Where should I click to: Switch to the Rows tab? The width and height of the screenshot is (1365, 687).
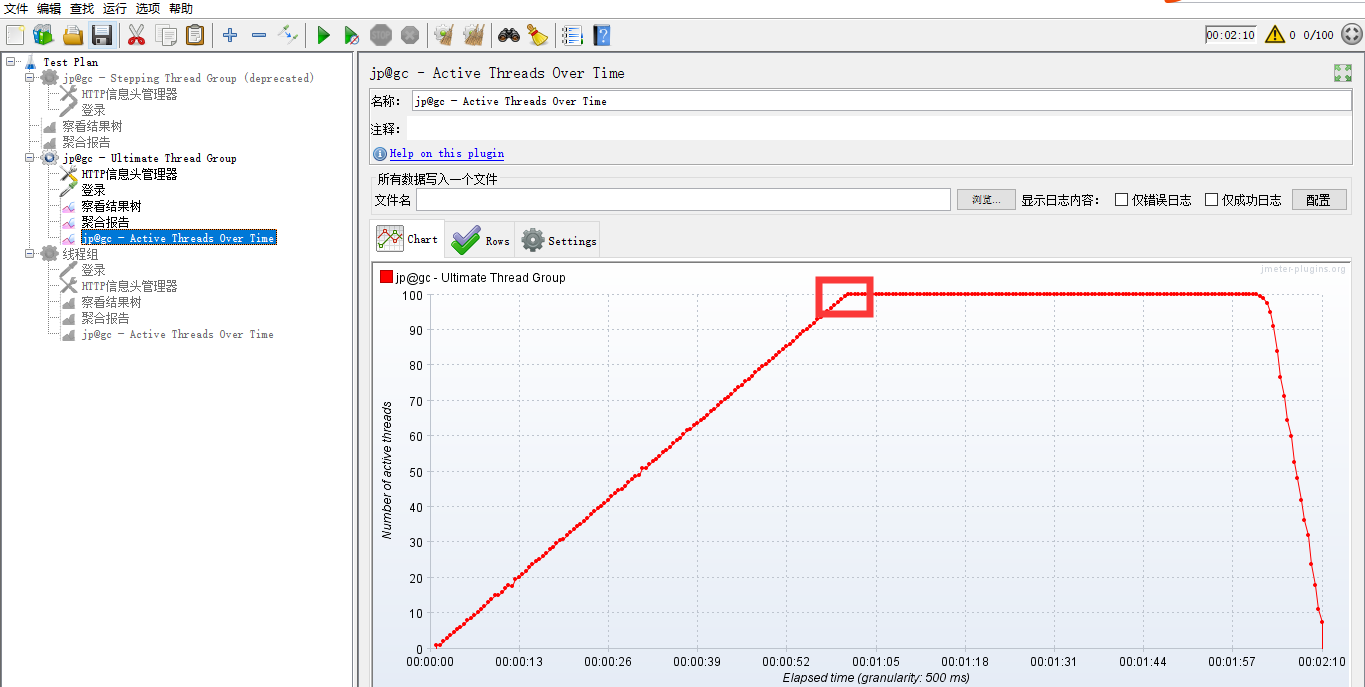(x=480, y=240)
